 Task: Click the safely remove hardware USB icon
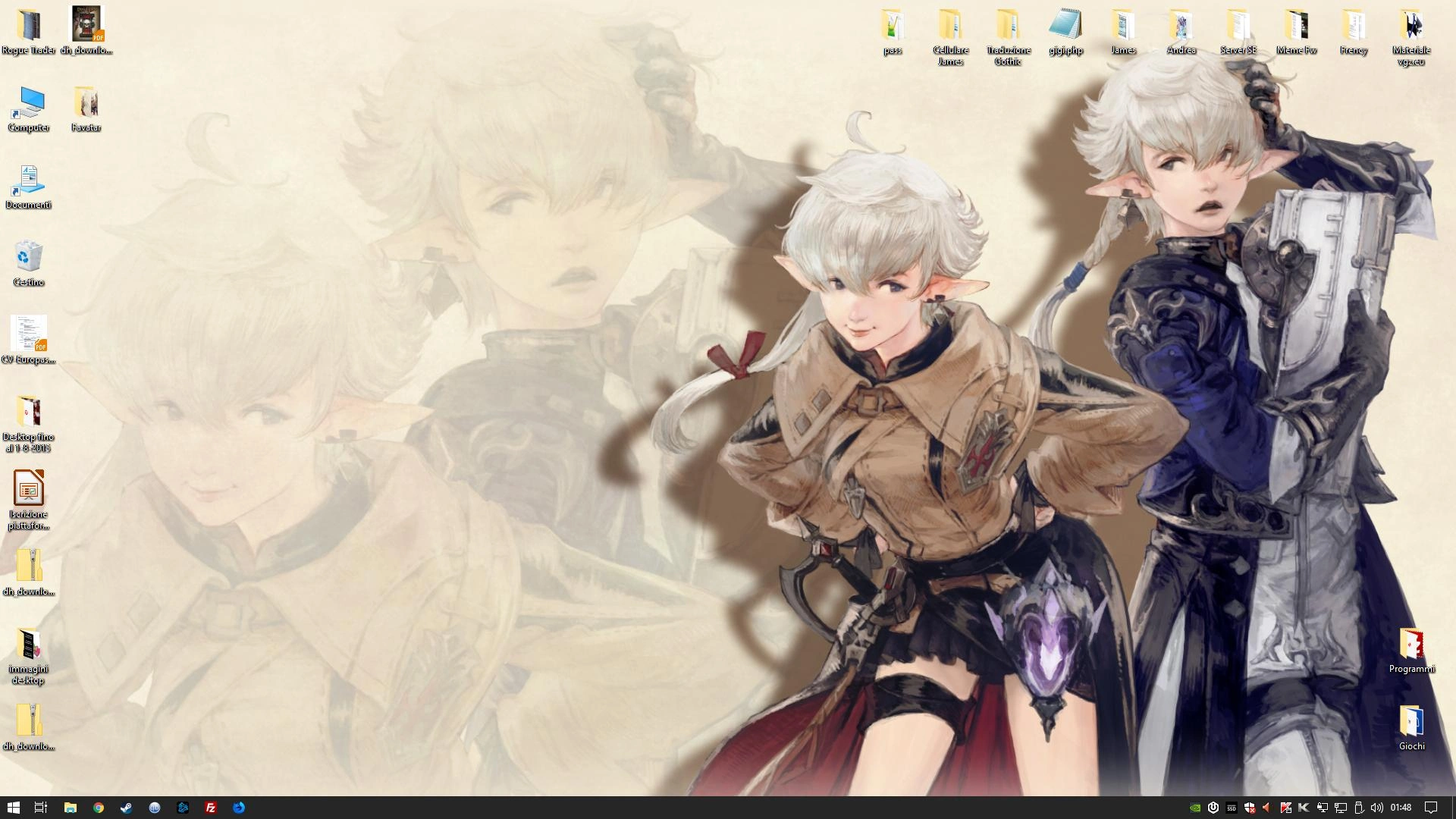click(x=1358, y=808)
